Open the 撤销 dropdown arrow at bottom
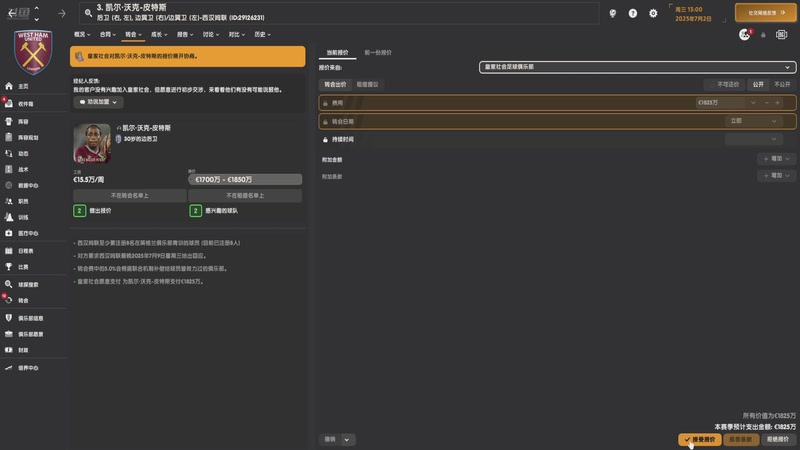The image size is (800, 450). [347, 439]
